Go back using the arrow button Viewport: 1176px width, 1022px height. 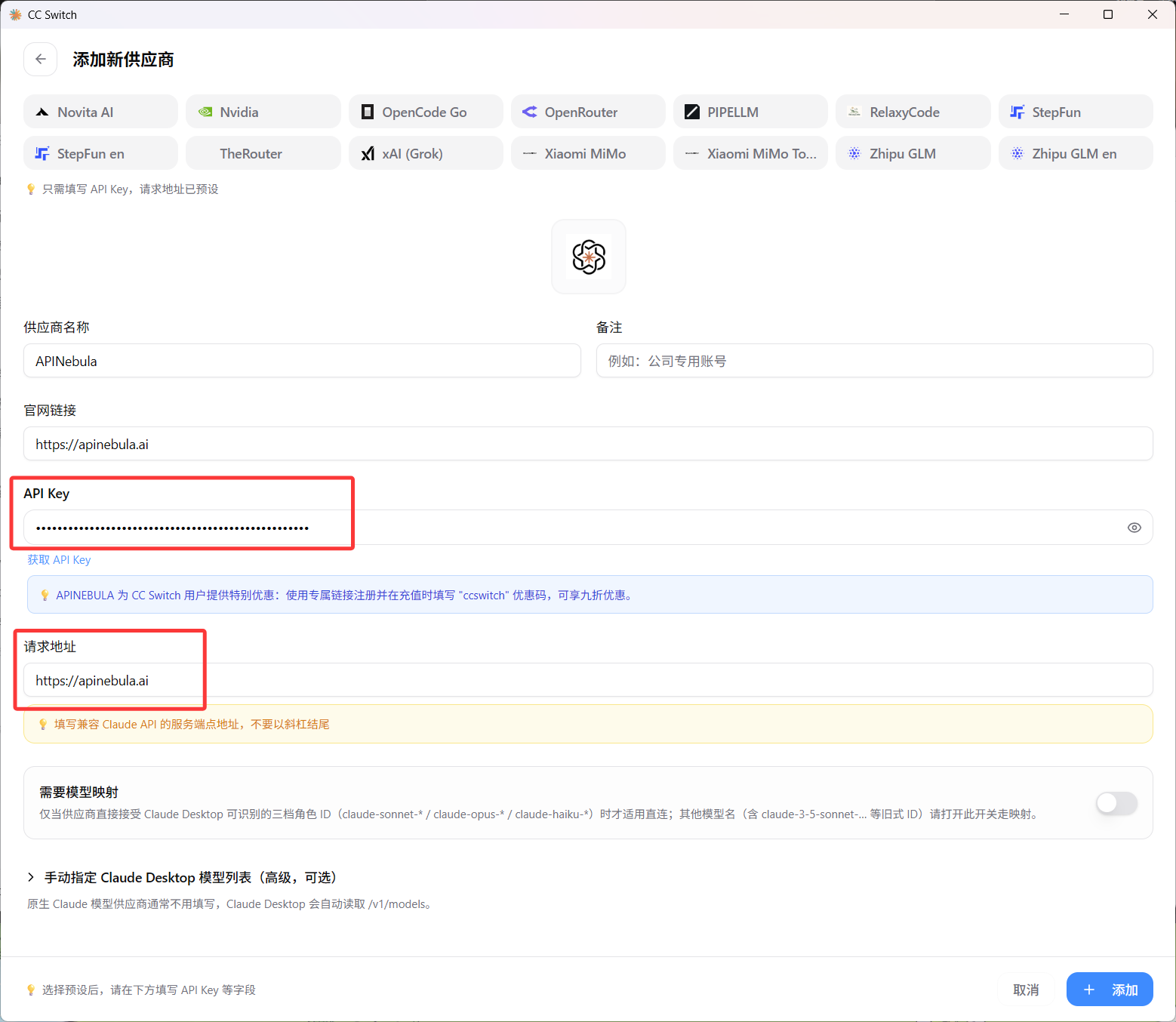coord(41,59)
